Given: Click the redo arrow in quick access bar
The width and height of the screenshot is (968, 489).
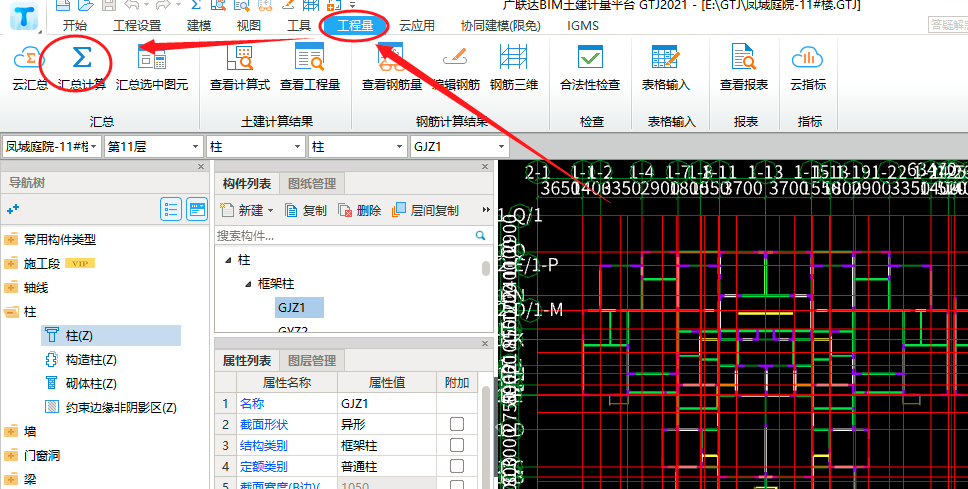Looking at the screenshot, I should click(x=163, y=5).
